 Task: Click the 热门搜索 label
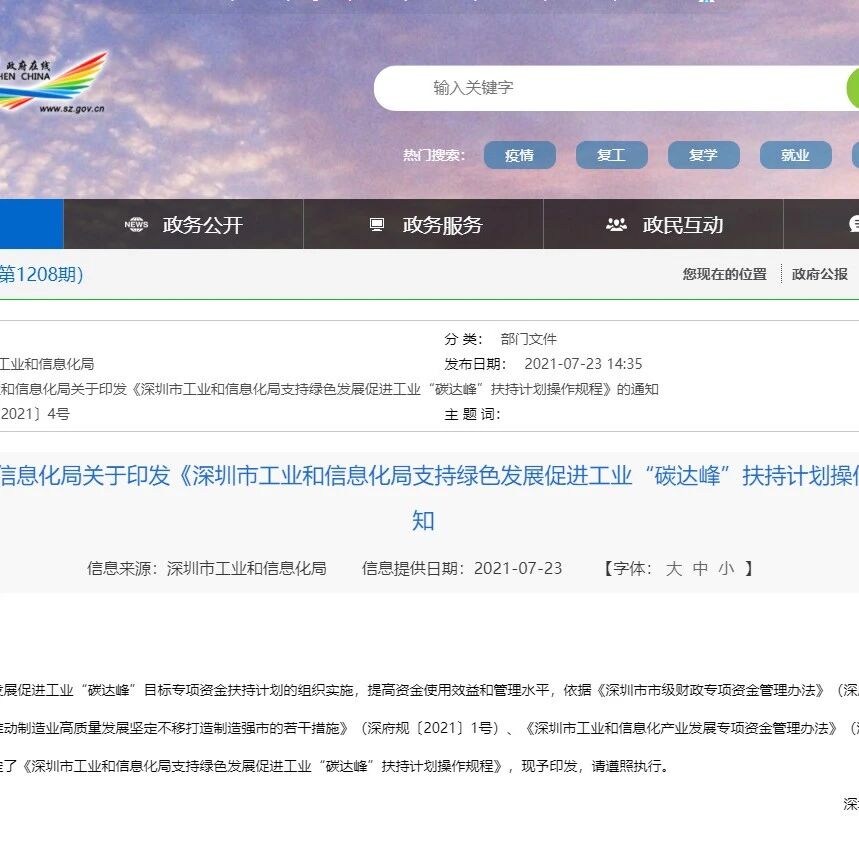[434, 156]
